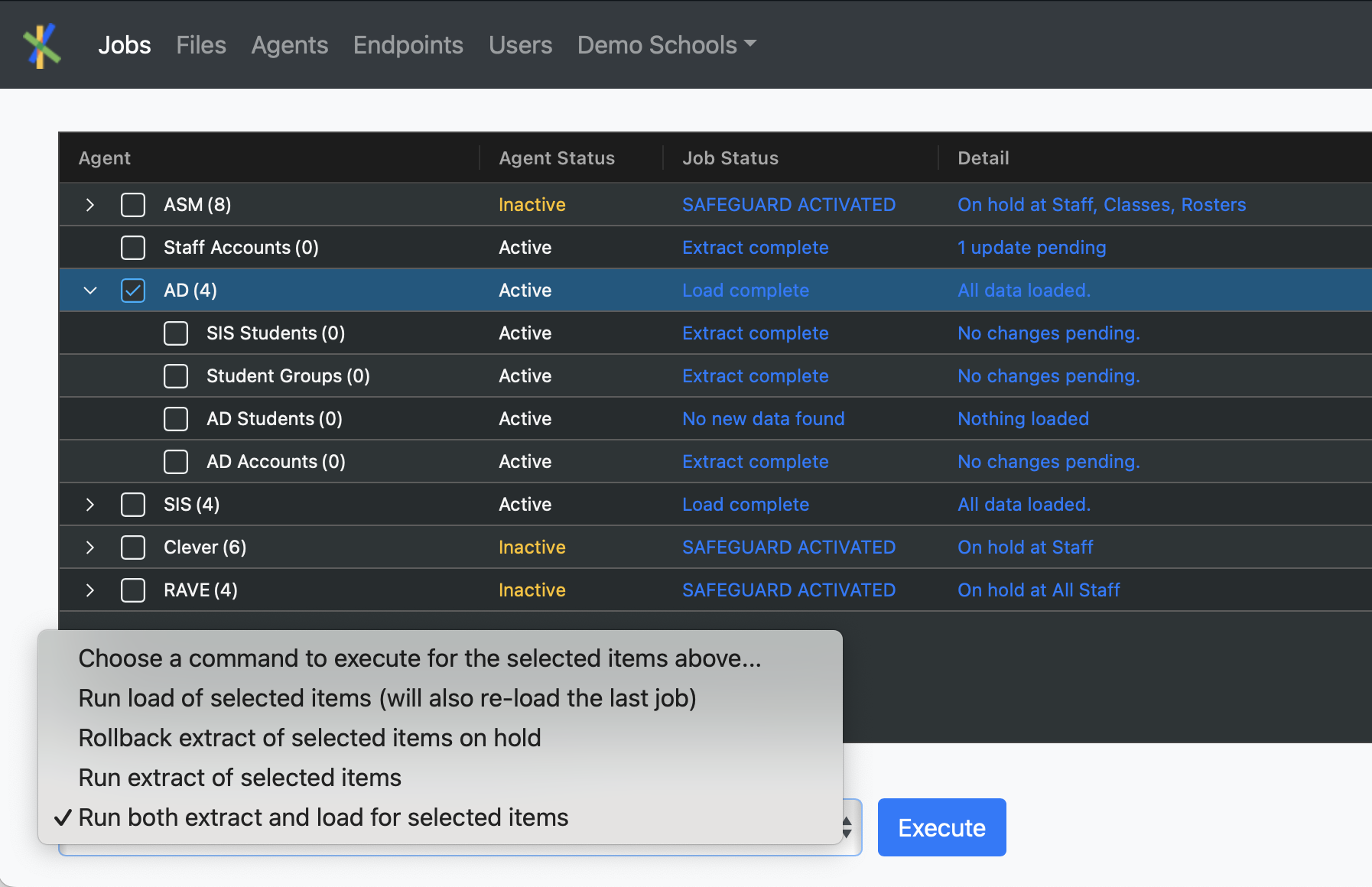Open On hold at Staff, Classes, Rosters detail
Viewport: 1372px width, 887px height.
[1101, 205]
